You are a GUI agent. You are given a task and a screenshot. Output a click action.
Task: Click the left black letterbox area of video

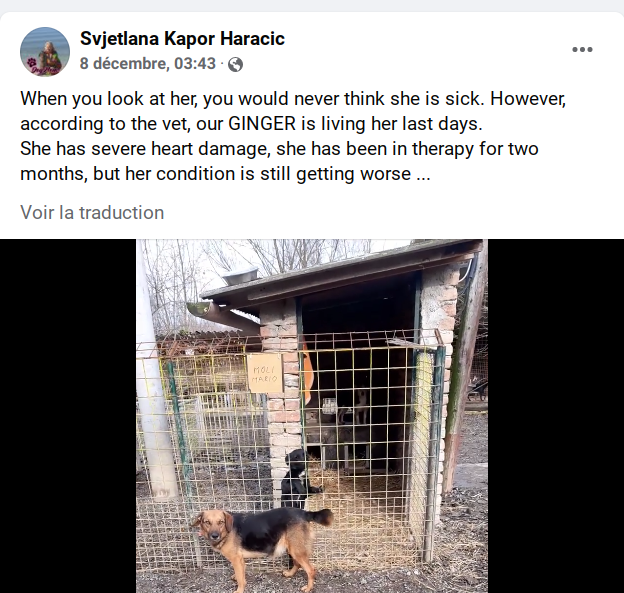point(68,416)
